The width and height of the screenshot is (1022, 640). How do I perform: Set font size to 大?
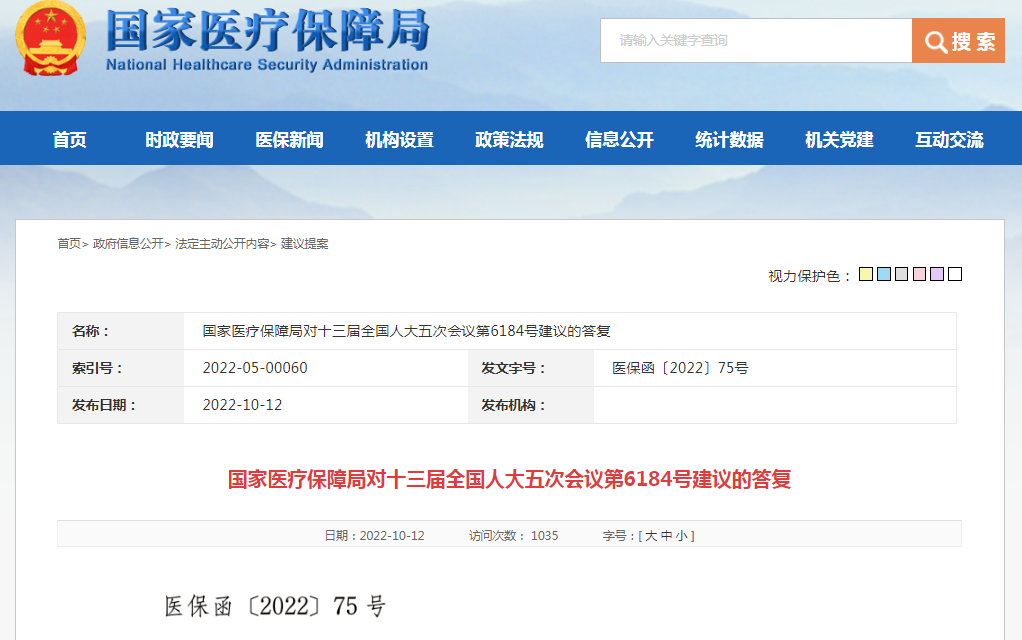pyautogui.click(x=650, y=536)
